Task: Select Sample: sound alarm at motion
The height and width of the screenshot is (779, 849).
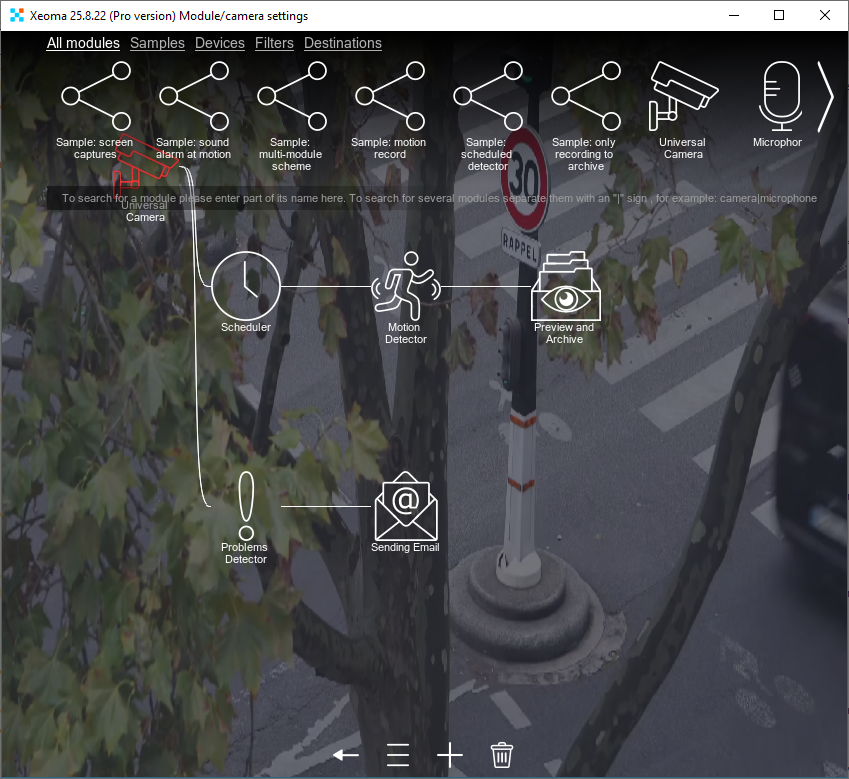Action: pos(193,95)
